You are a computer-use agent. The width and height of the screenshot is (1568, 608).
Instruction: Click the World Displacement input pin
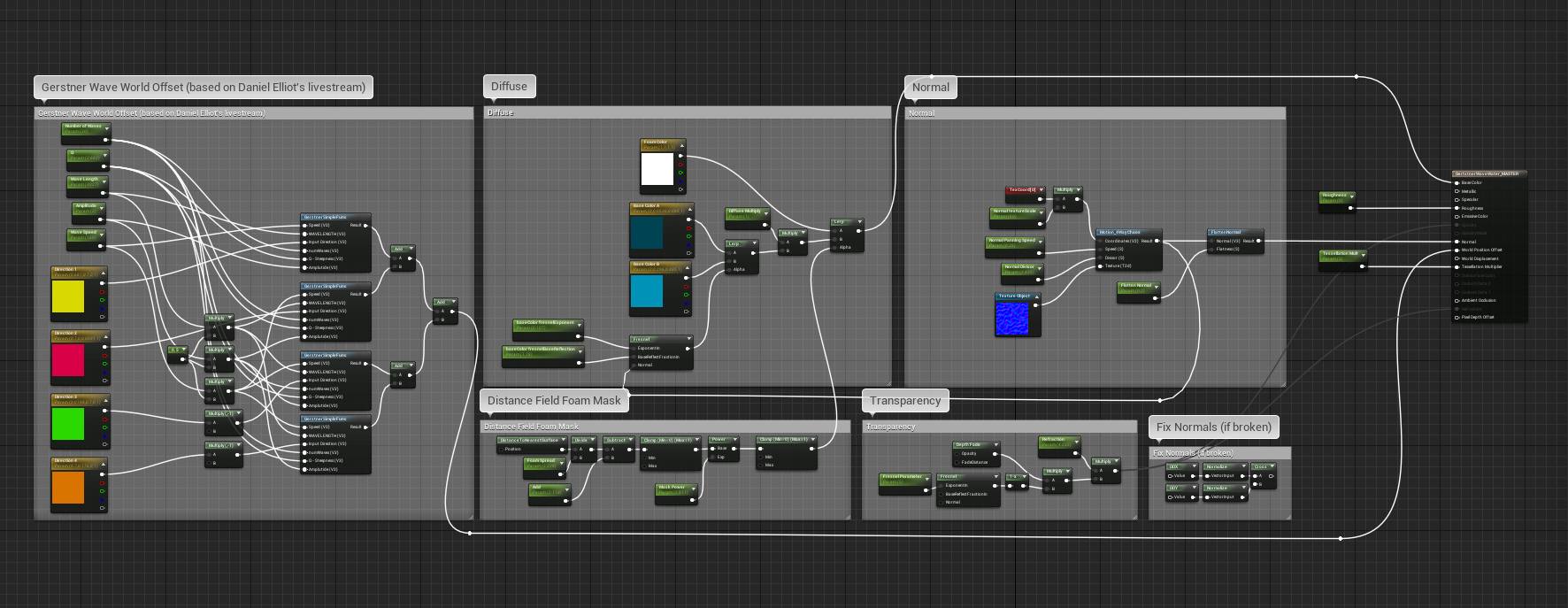1457,258
